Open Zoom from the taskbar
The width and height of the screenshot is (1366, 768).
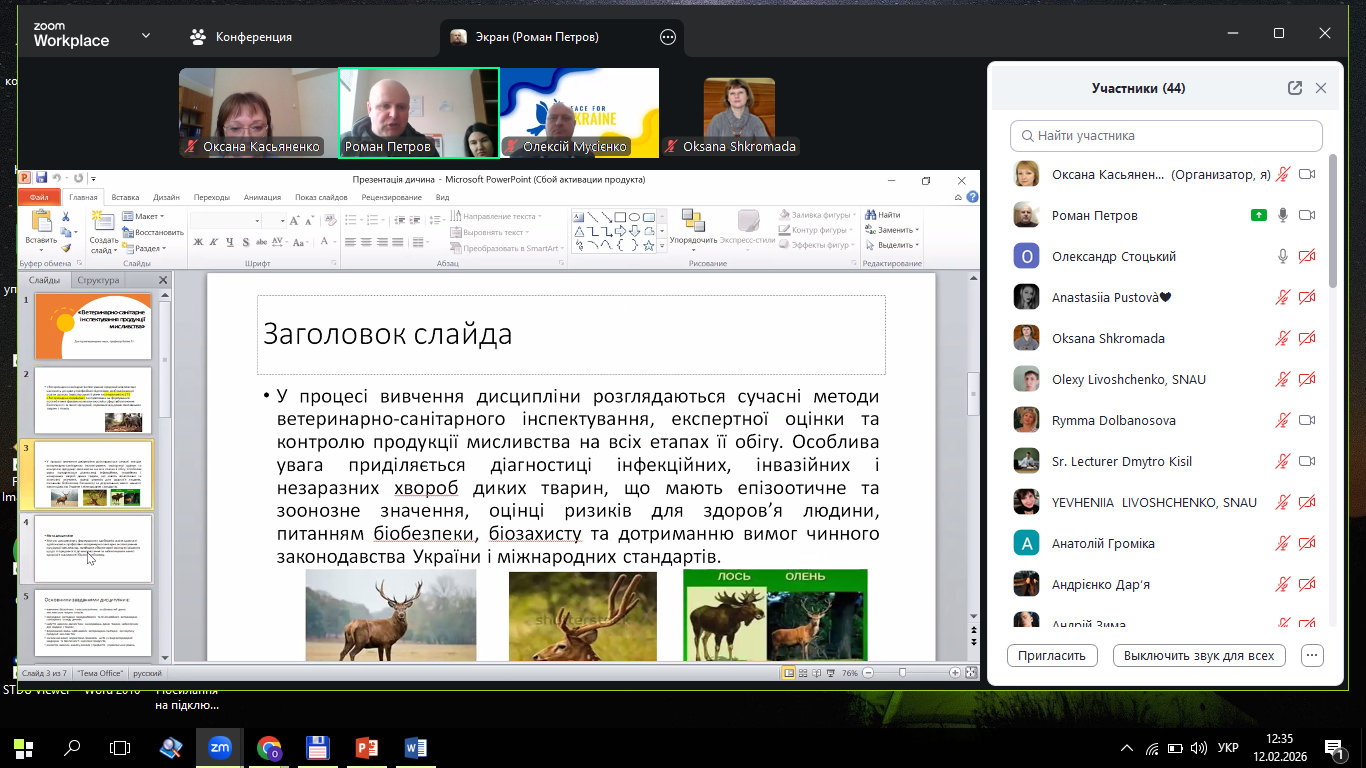(x=219, y=747)
